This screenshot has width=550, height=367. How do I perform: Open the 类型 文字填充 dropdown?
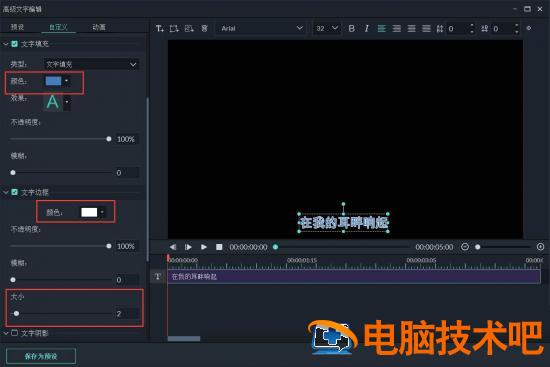[x=91, y=64]
